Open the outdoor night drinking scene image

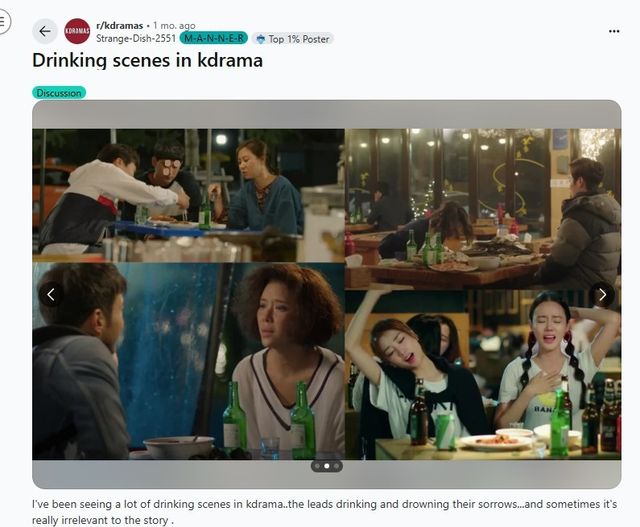[188, 196]
